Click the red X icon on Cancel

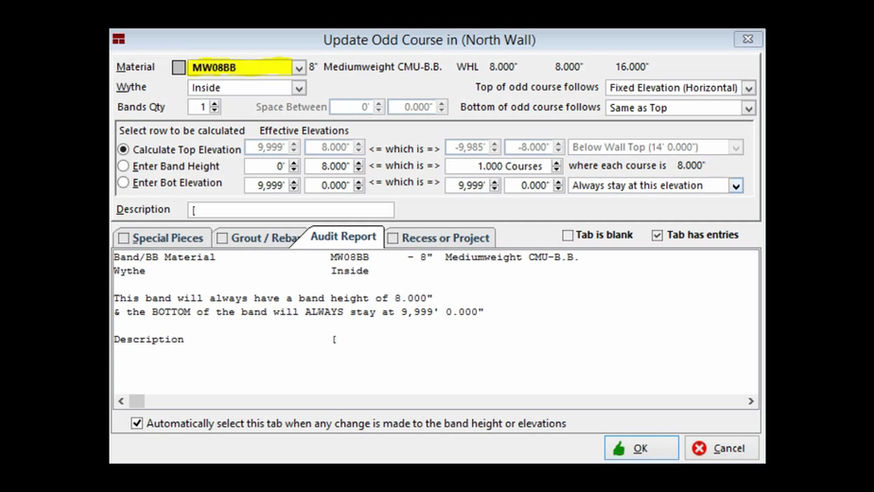coord(699,449)
